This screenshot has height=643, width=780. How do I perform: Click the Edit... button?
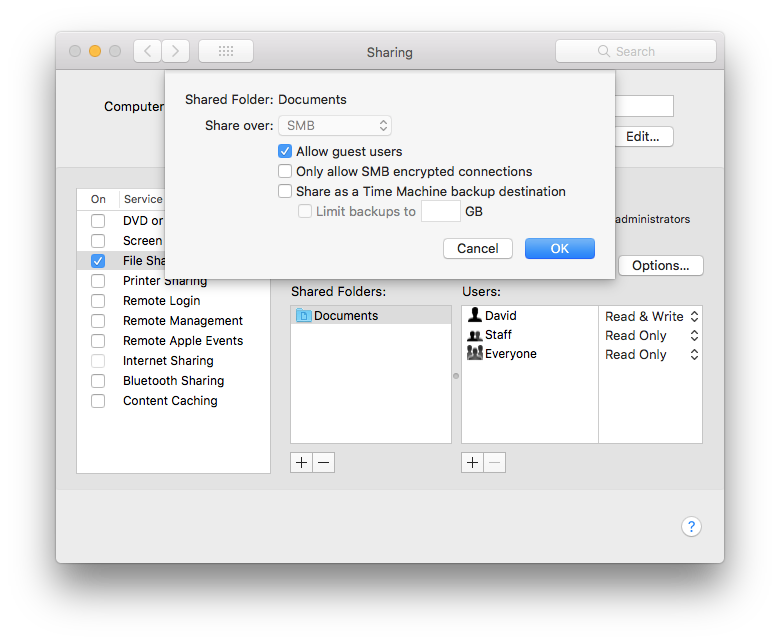click(x=644, y=136)
